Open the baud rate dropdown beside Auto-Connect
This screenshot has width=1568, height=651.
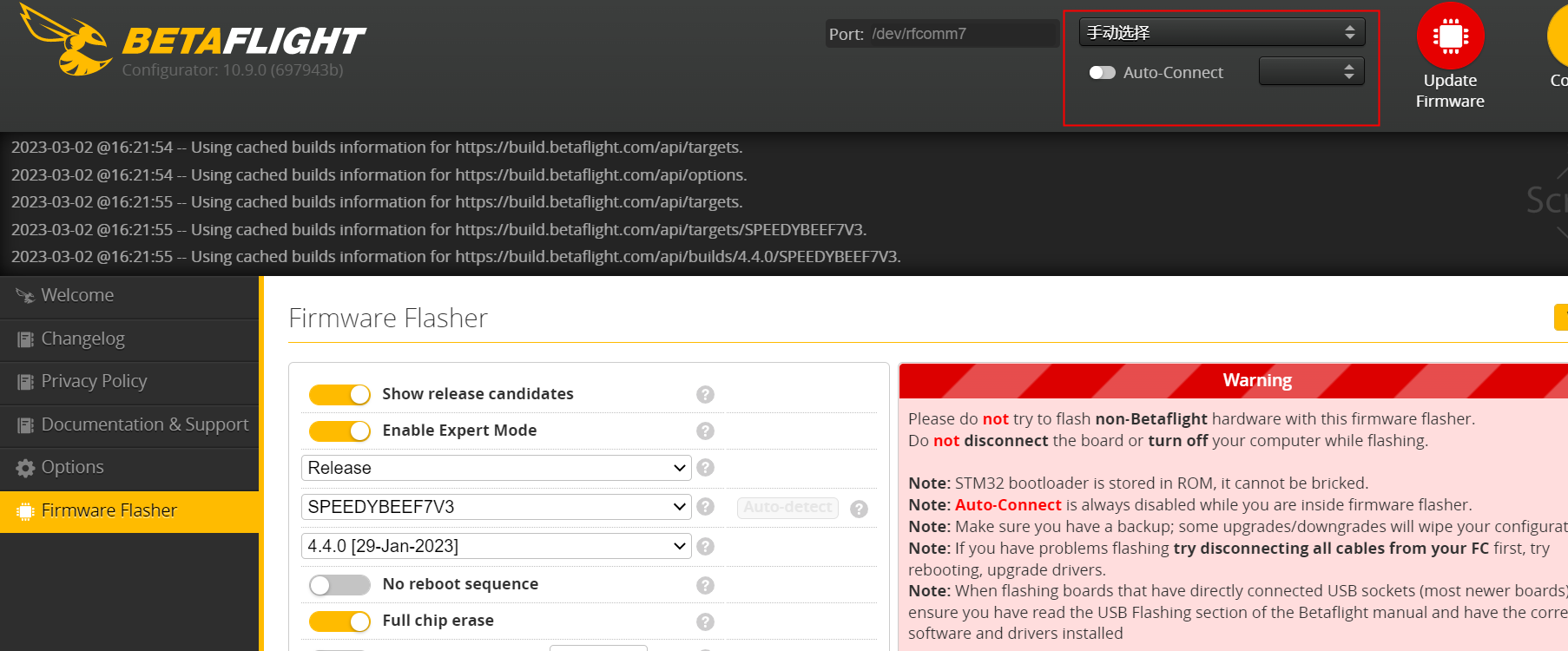[1311, 71]
